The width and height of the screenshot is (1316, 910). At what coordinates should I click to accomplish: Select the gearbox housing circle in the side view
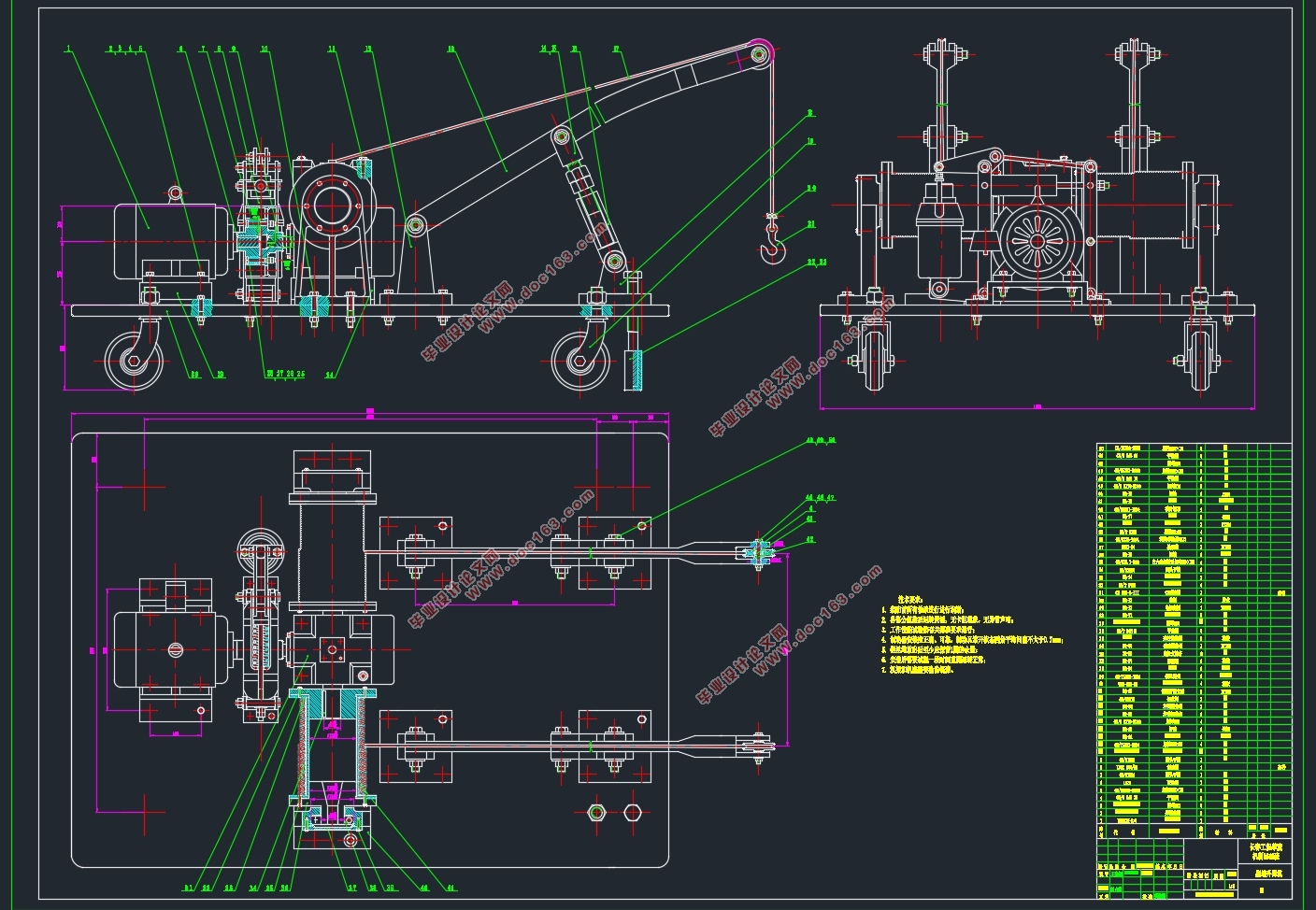coord(332,207)
